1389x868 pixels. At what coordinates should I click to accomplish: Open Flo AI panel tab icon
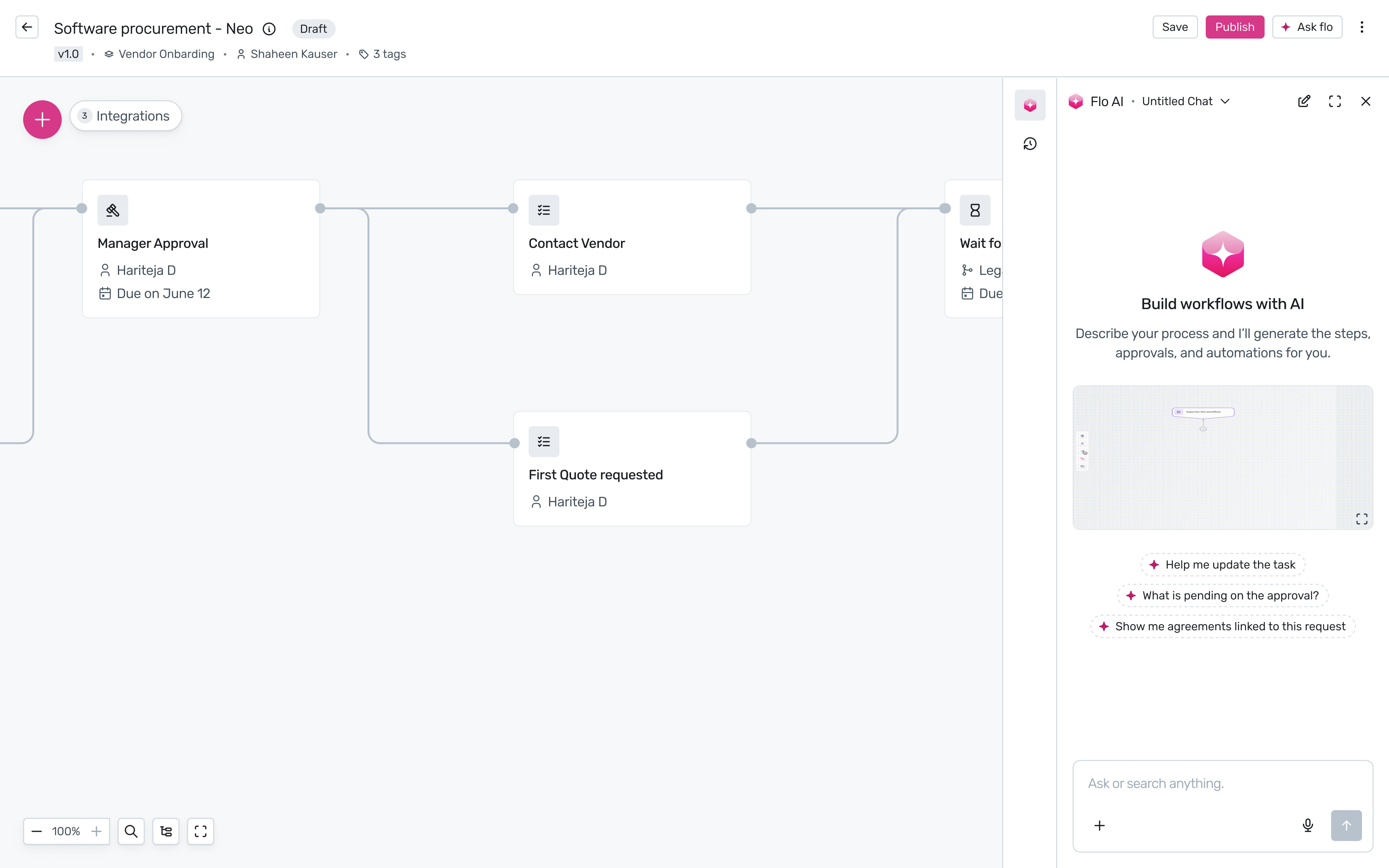coord(1030,105)
